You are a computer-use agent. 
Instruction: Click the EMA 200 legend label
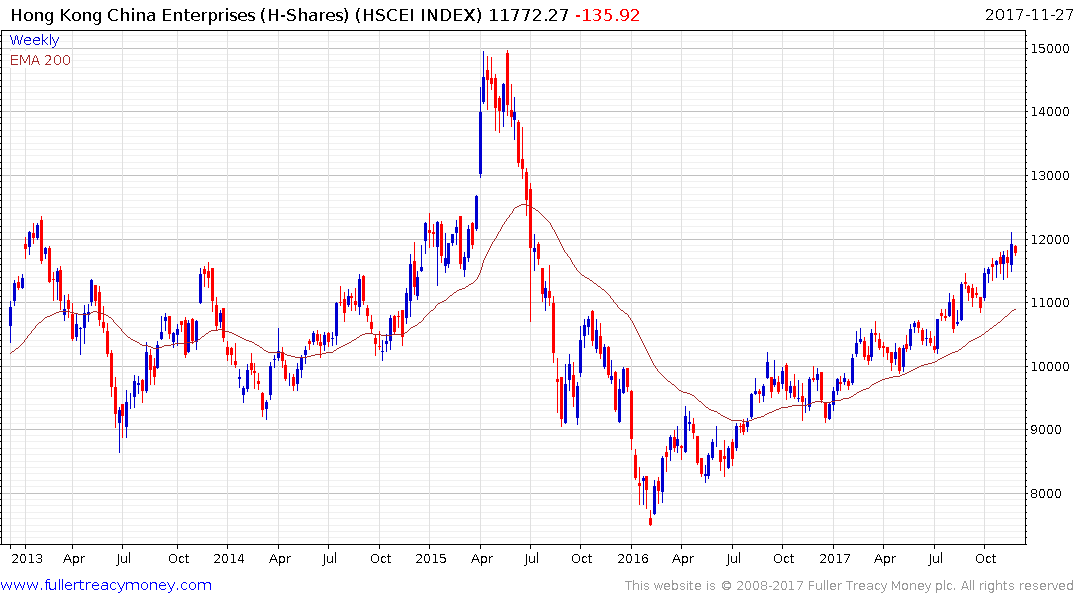pos(40,60)
